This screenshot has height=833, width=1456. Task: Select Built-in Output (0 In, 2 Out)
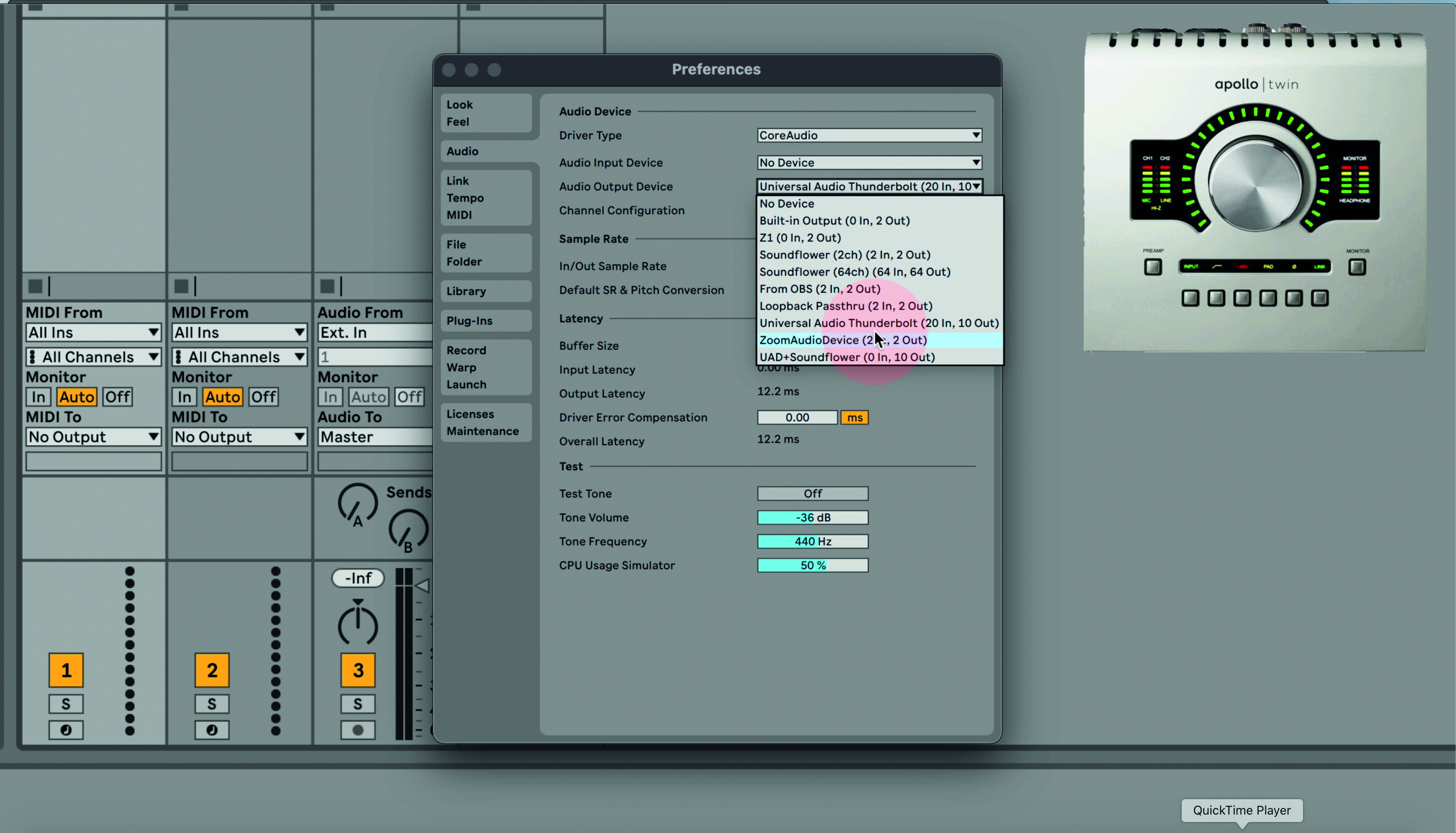point(880,220)
